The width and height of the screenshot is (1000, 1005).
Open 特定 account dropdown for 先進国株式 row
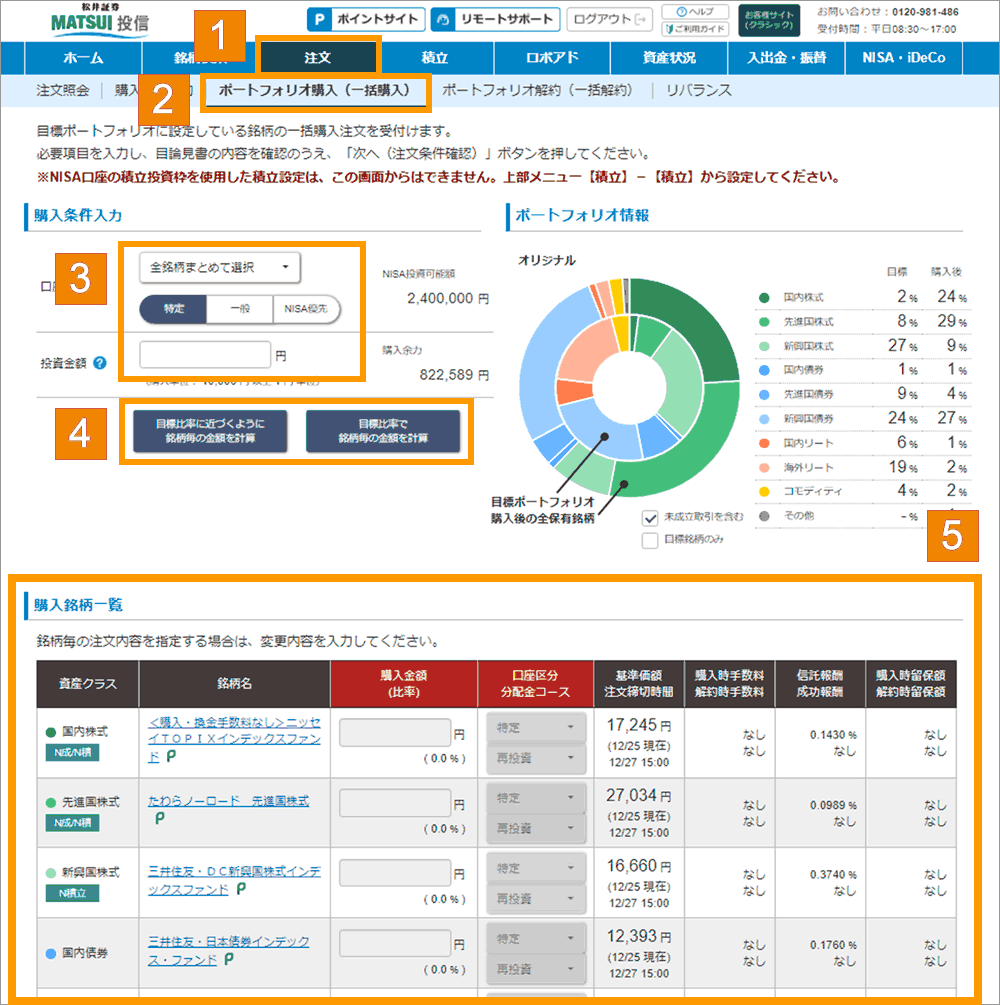[x=536, y=798]
